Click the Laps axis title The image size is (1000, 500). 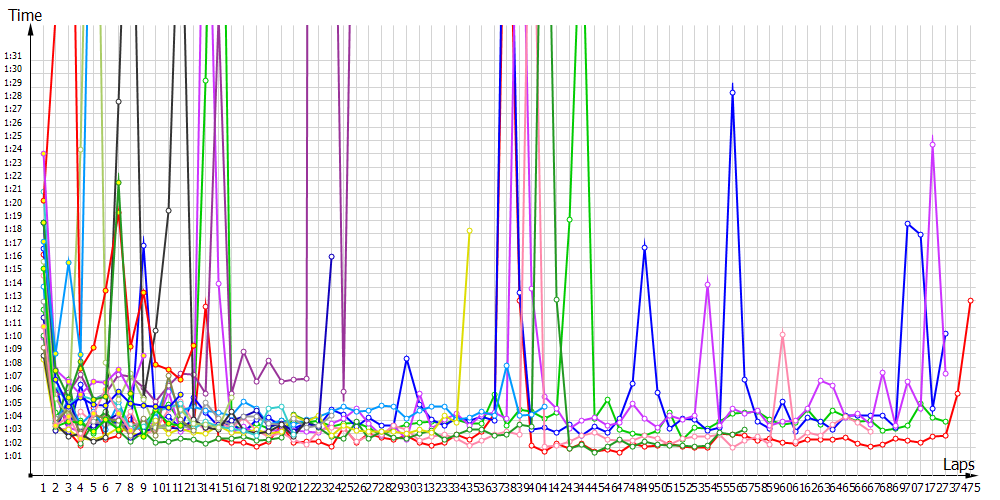pos(959,465)
